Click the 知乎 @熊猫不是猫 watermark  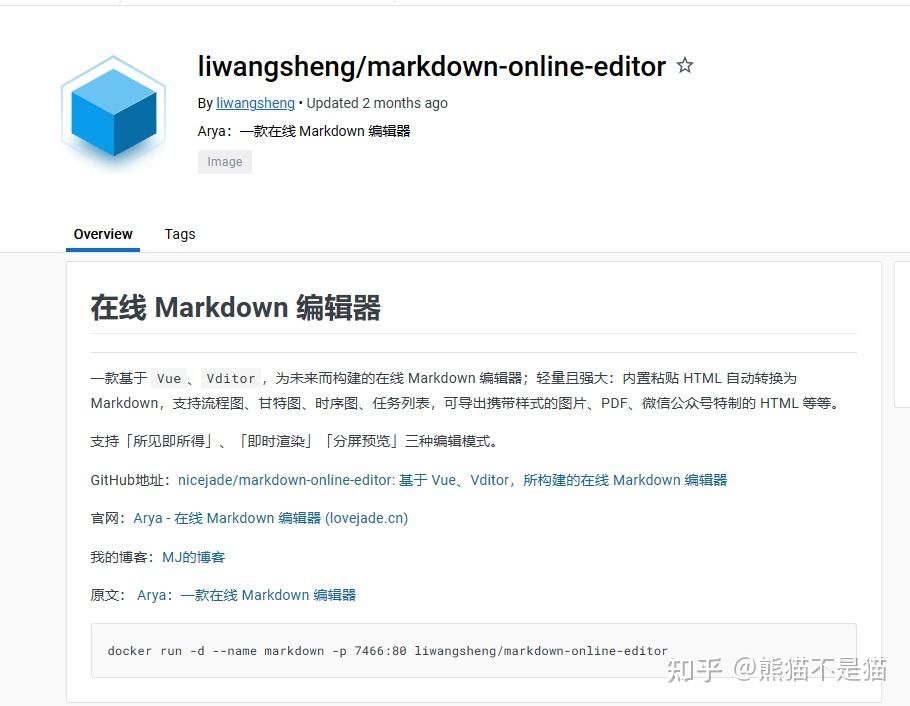coord(777,669)
